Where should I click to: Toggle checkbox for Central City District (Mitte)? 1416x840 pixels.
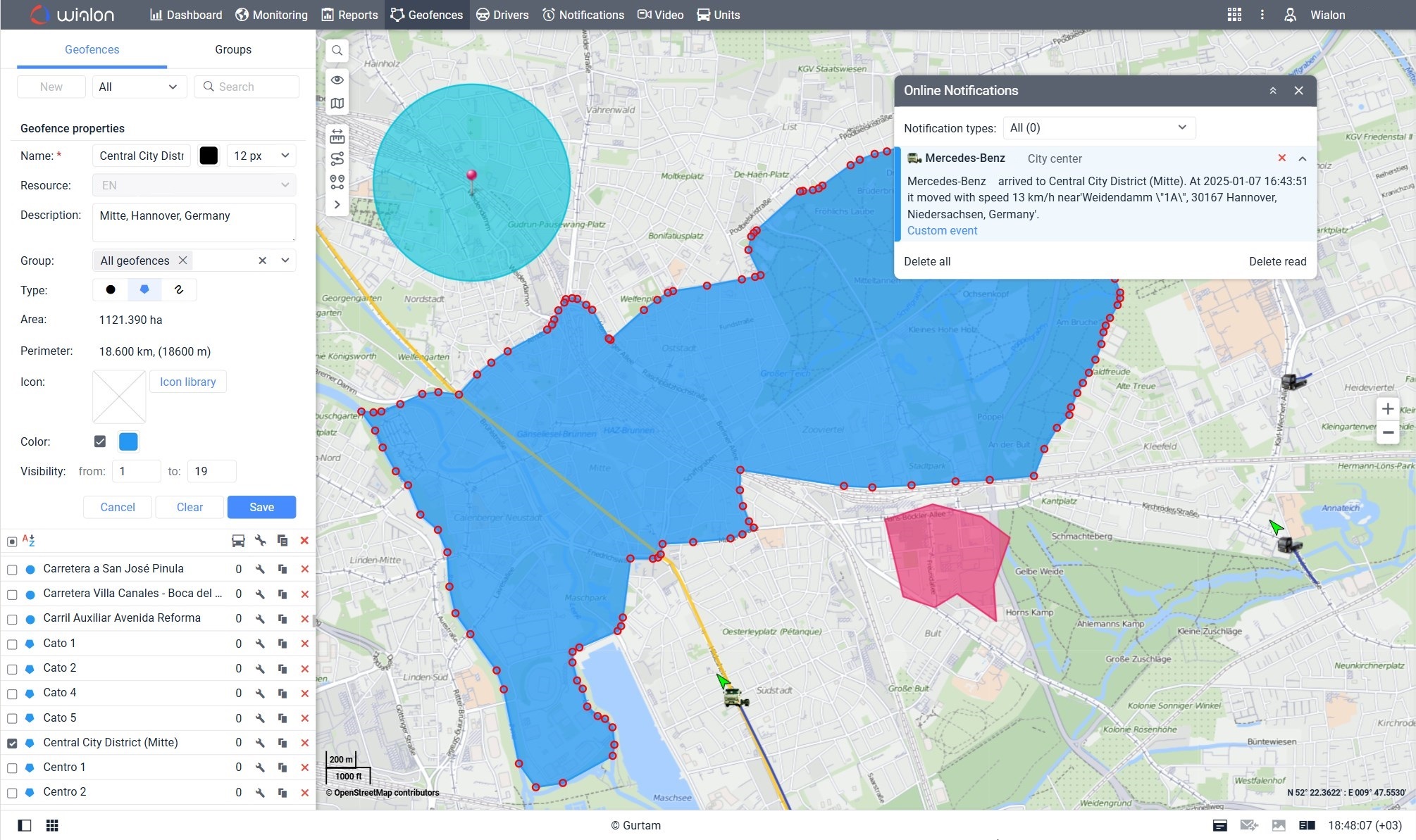point(11,742)
